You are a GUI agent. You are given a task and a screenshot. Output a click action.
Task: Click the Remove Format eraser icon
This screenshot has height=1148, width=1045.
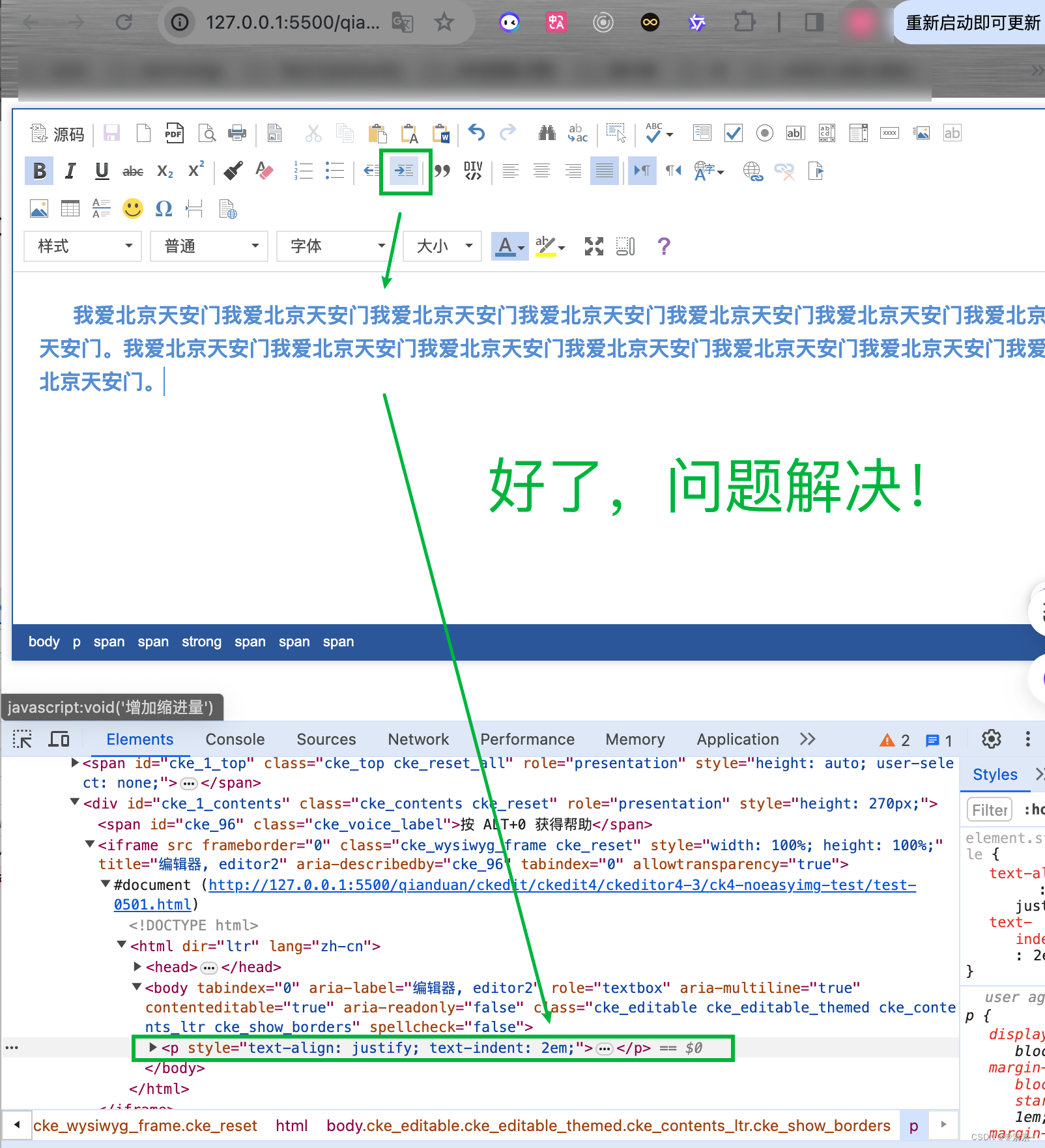click(x=264, y=171)
